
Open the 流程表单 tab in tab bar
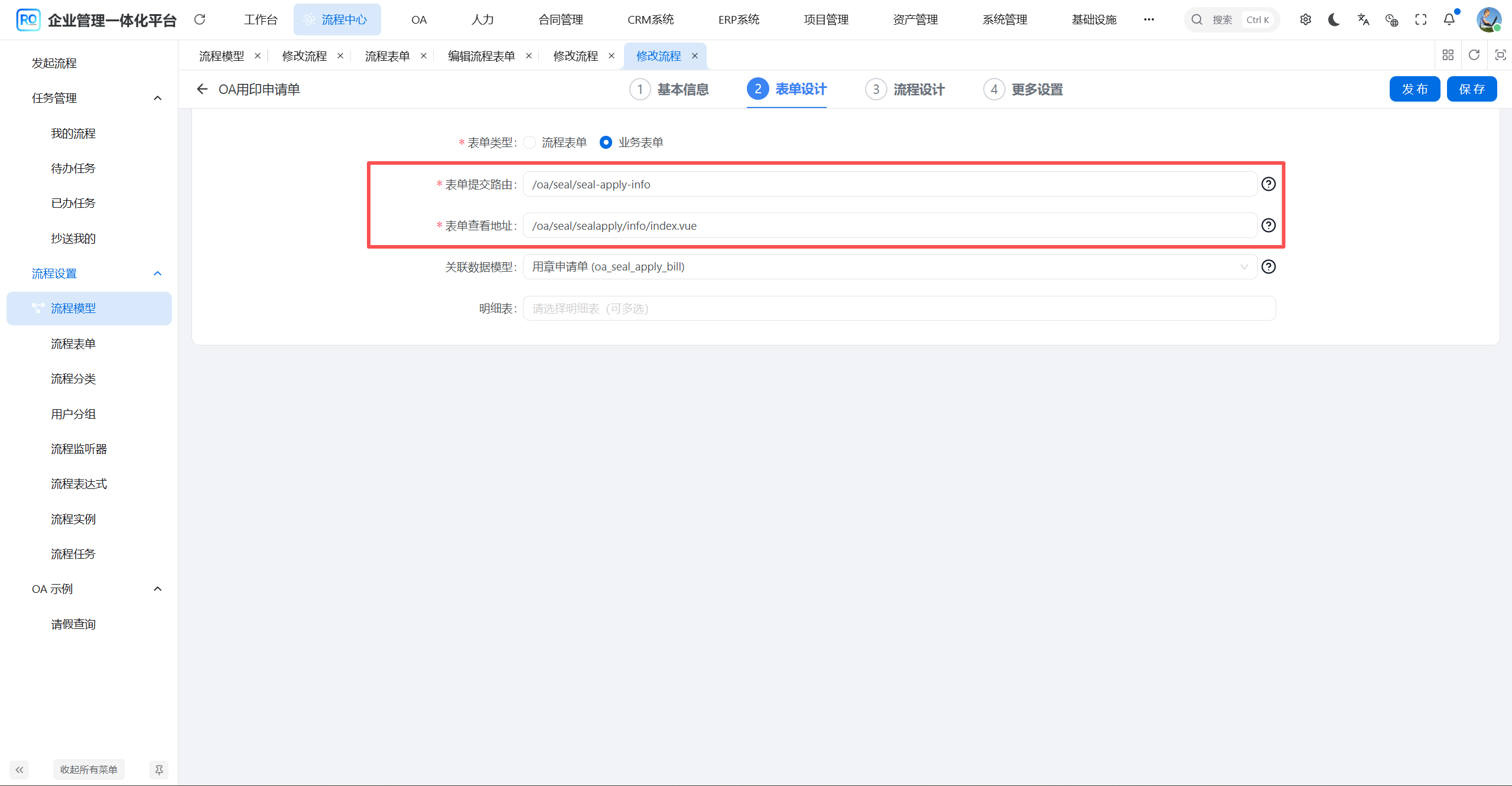coord(387,56)
